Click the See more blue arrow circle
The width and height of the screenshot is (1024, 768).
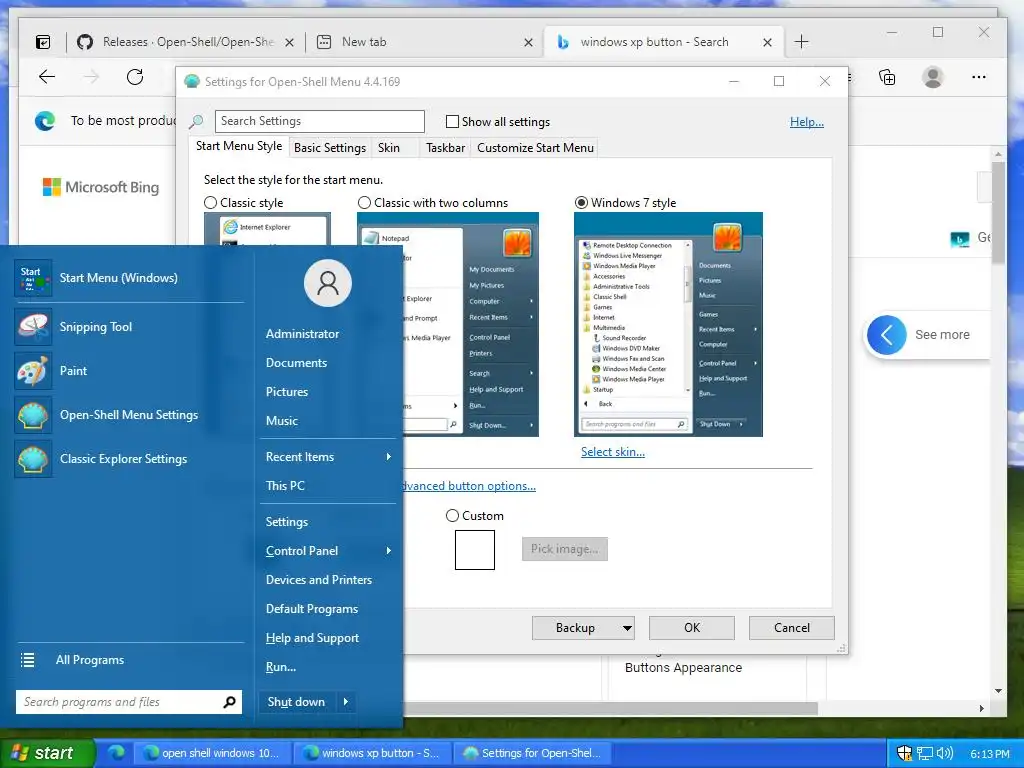(886, 335)
